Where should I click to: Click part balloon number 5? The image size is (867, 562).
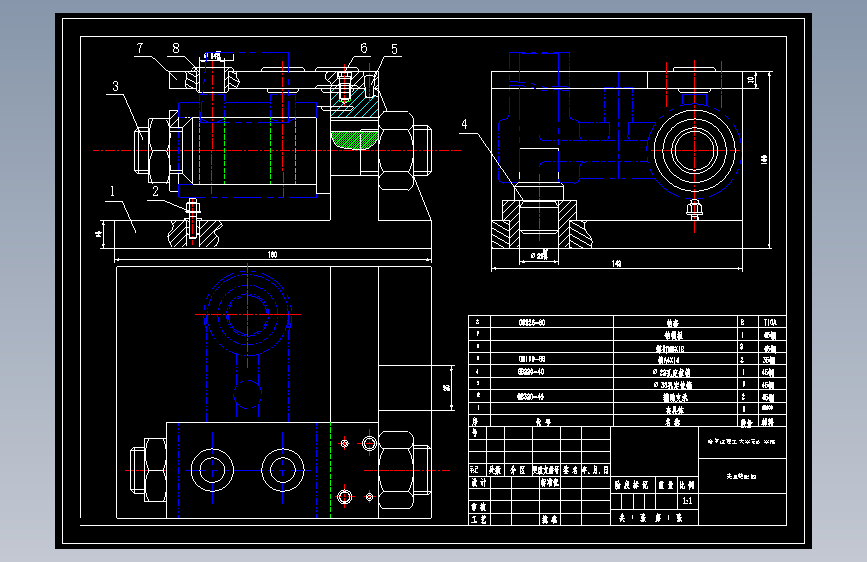[394, 50]
